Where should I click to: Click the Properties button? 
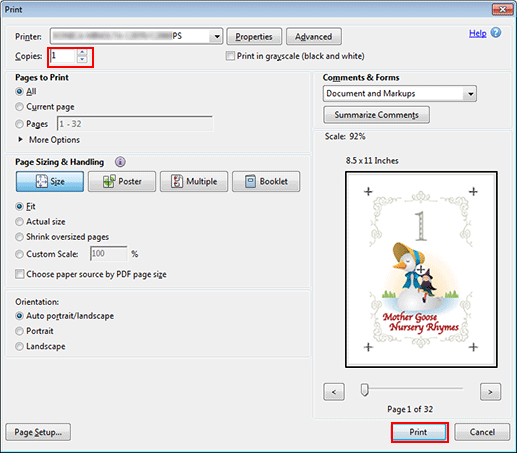[254, 36]
